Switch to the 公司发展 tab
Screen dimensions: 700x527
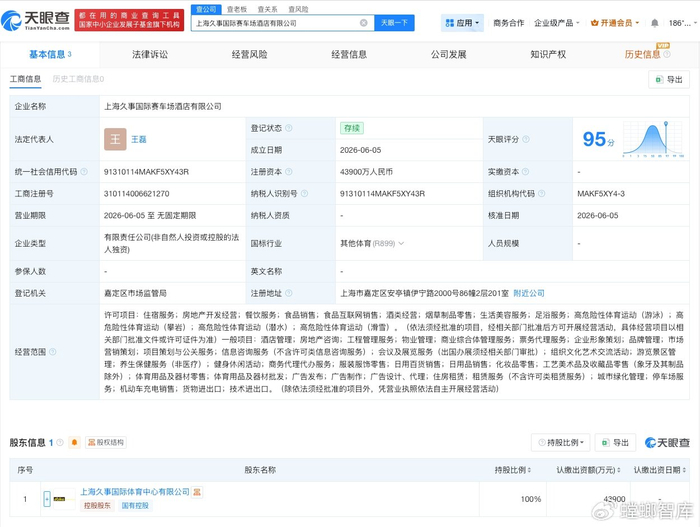click(x=449, y=54)
